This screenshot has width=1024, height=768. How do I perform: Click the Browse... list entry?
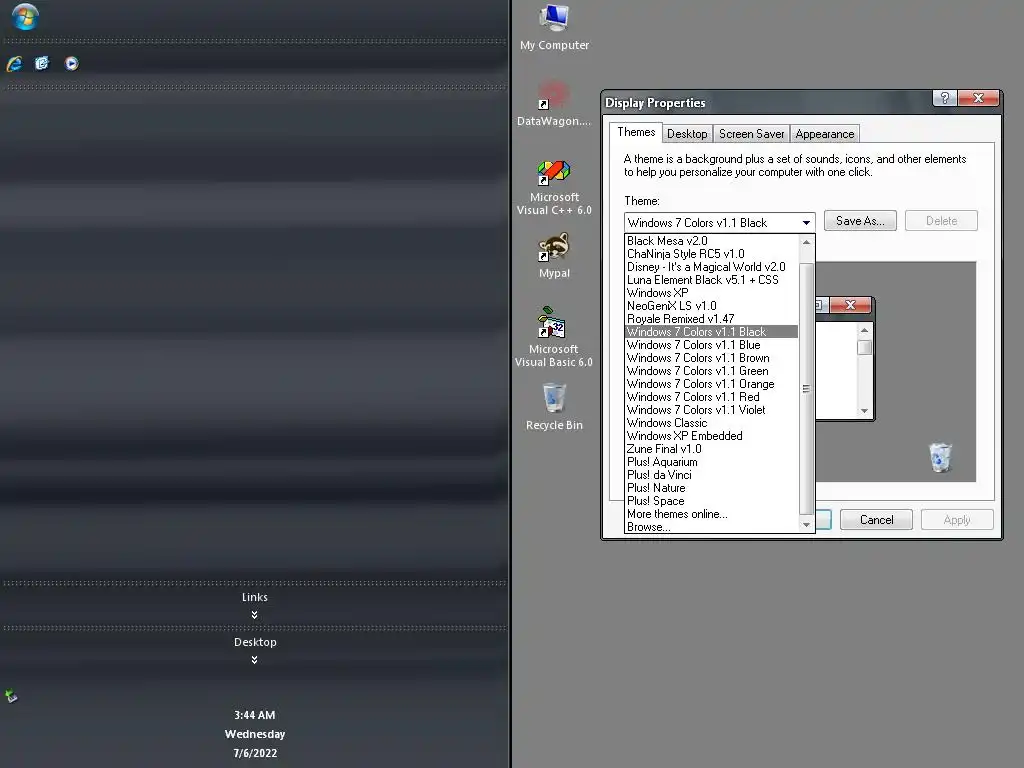coord(711,527)
